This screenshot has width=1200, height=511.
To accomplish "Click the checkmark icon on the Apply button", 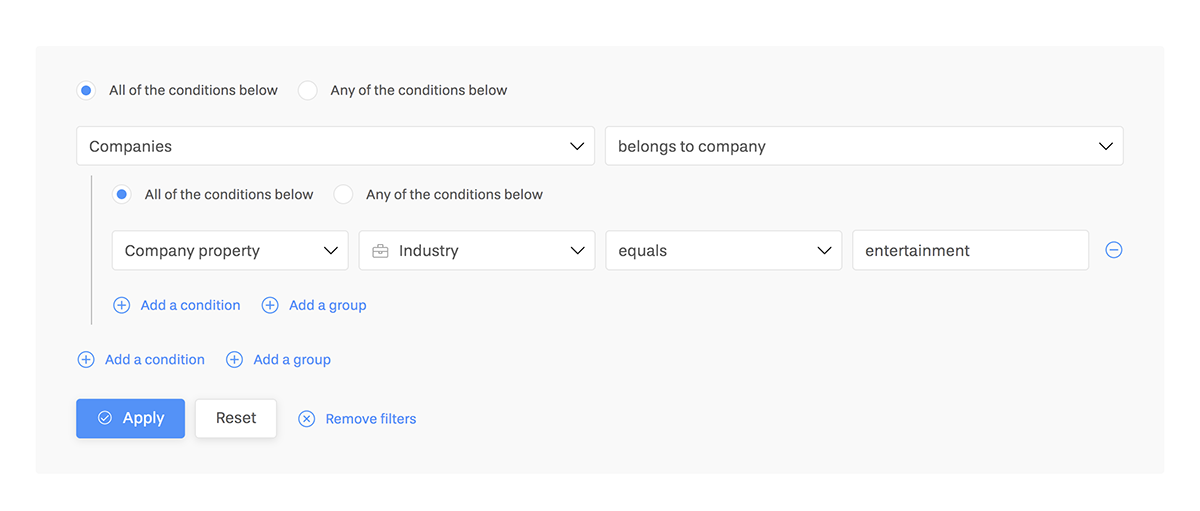I will [x=105, y=418].
